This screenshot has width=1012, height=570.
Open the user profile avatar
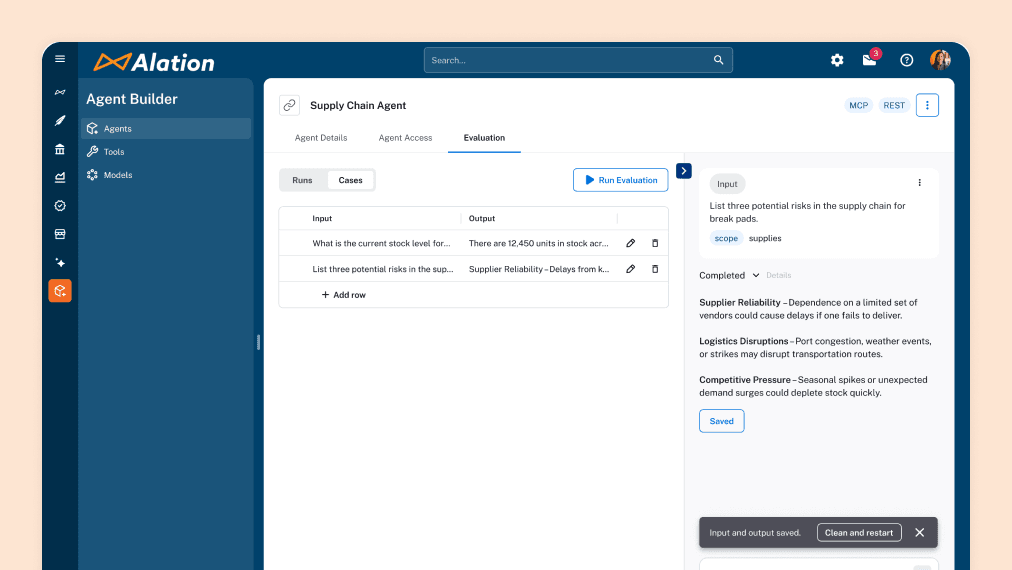(x=940, y=60)
